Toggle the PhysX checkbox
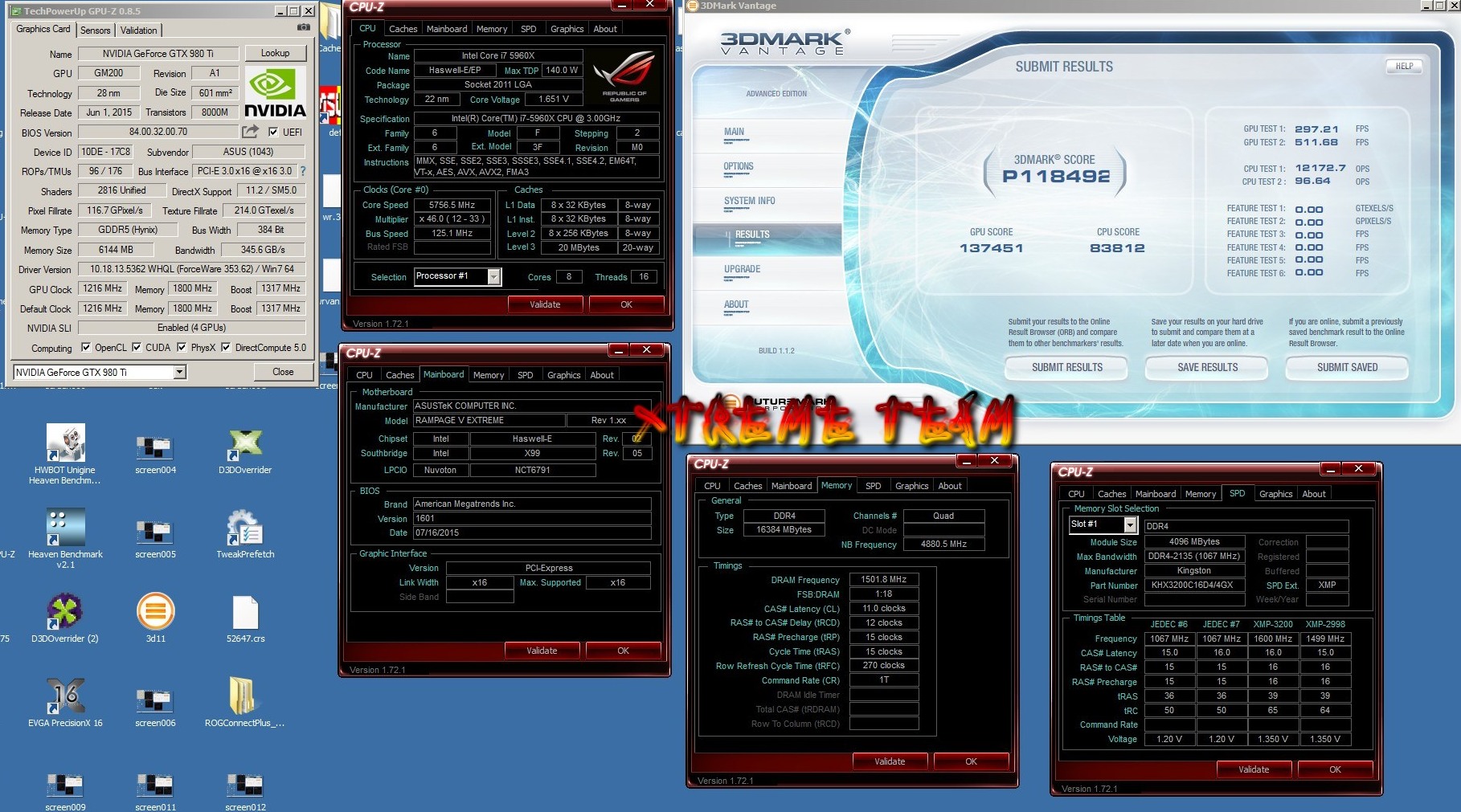This screenshot has width=1461, height=812. pyautogui.click(x=182, y=347)
